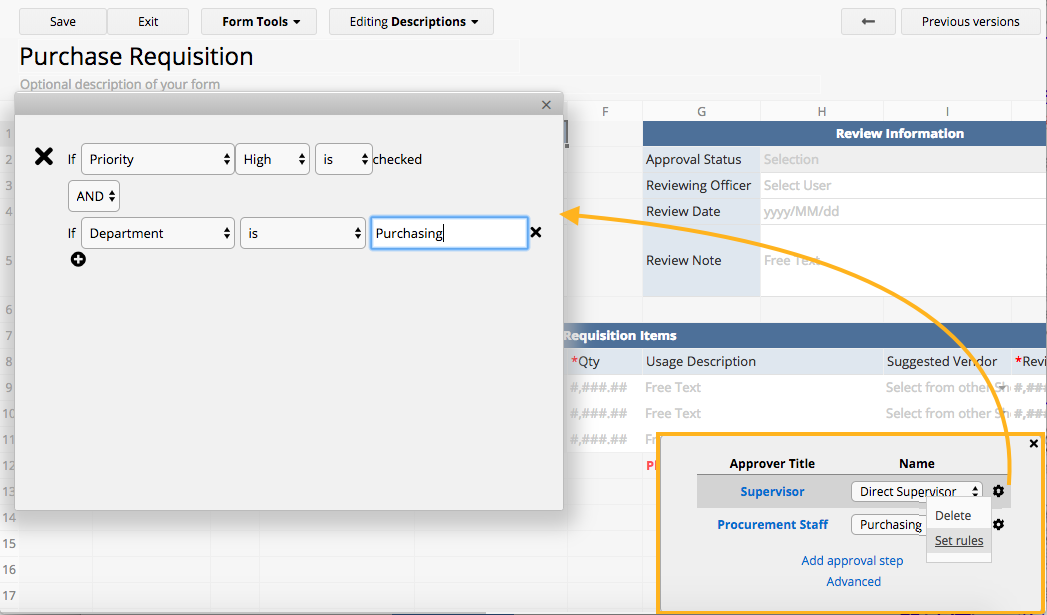This screenshot has width=1047, height=615.
Task: Delete the entire rule with large X icon
Action: [x=44, y=156]
